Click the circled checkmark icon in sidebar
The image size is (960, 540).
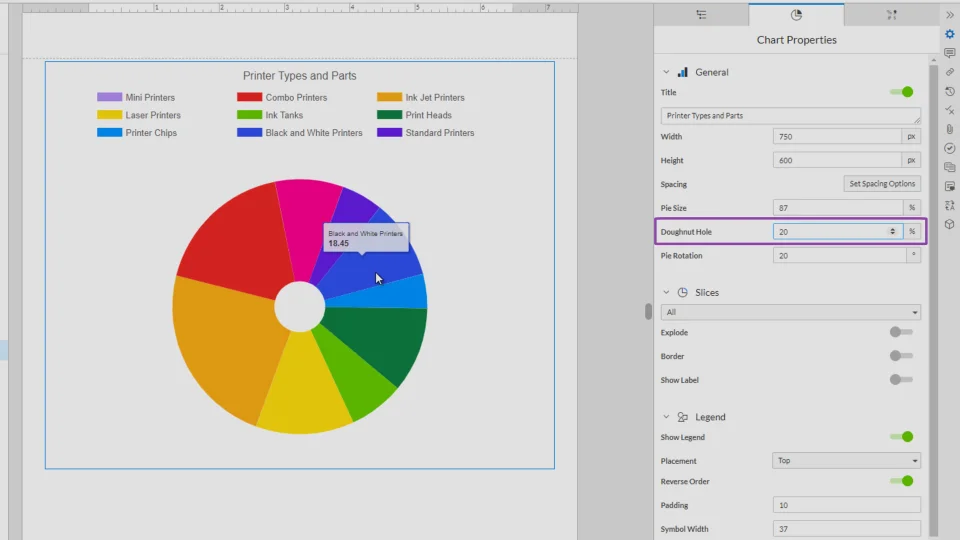(x=949, y=148)
